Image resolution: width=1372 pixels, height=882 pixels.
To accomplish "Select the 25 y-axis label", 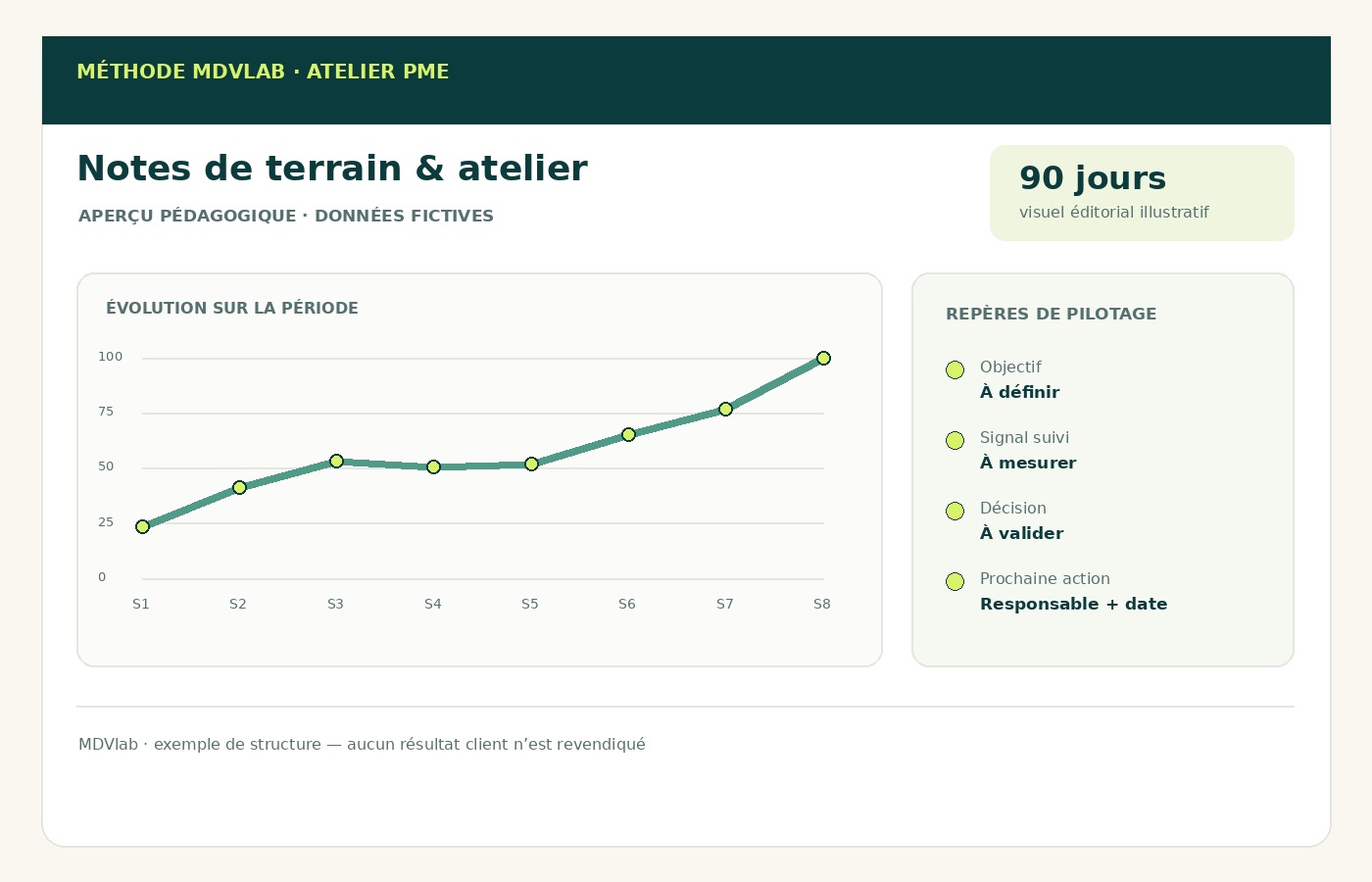I will 106,522.
